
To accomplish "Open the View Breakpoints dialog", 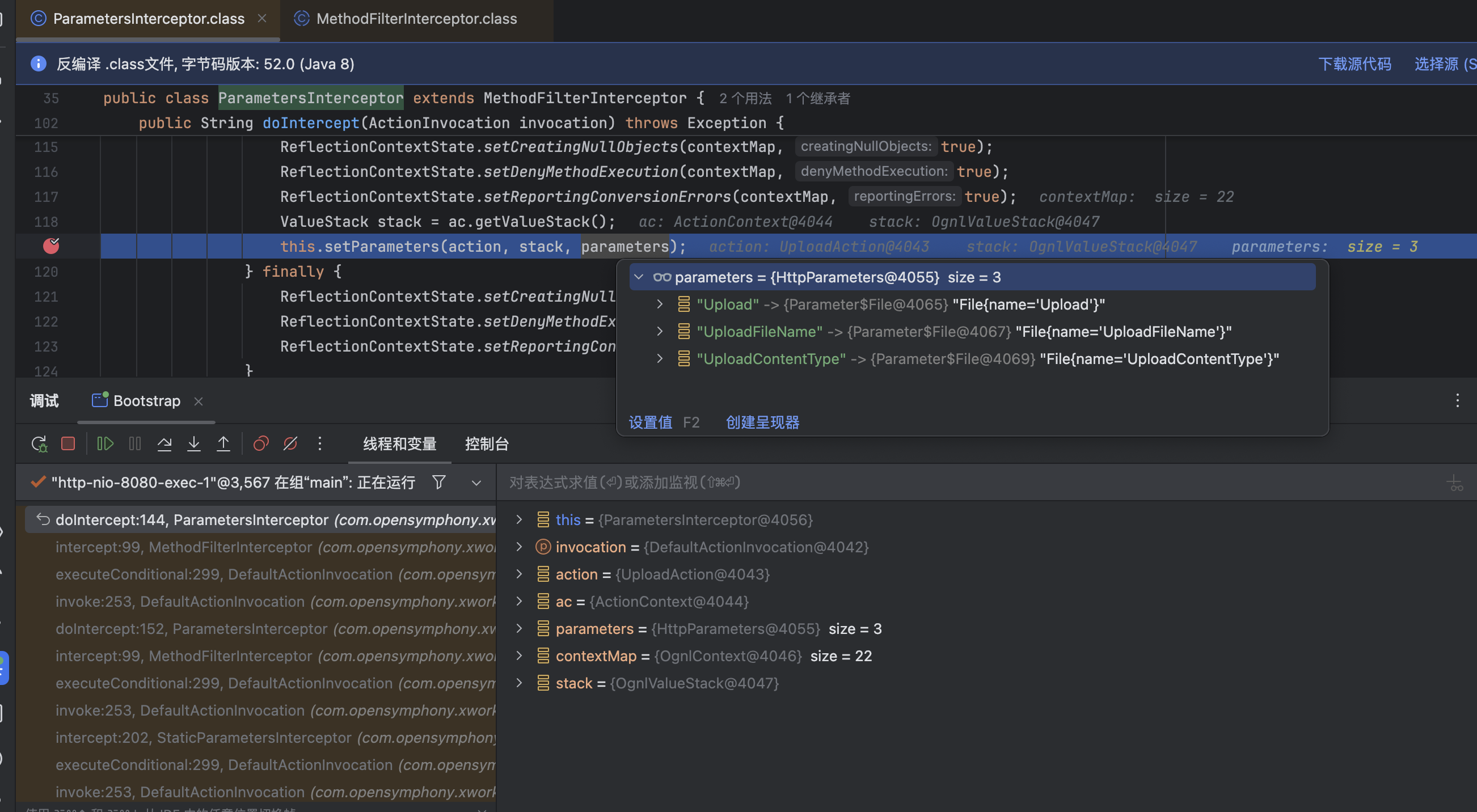I will click(261, 443).
